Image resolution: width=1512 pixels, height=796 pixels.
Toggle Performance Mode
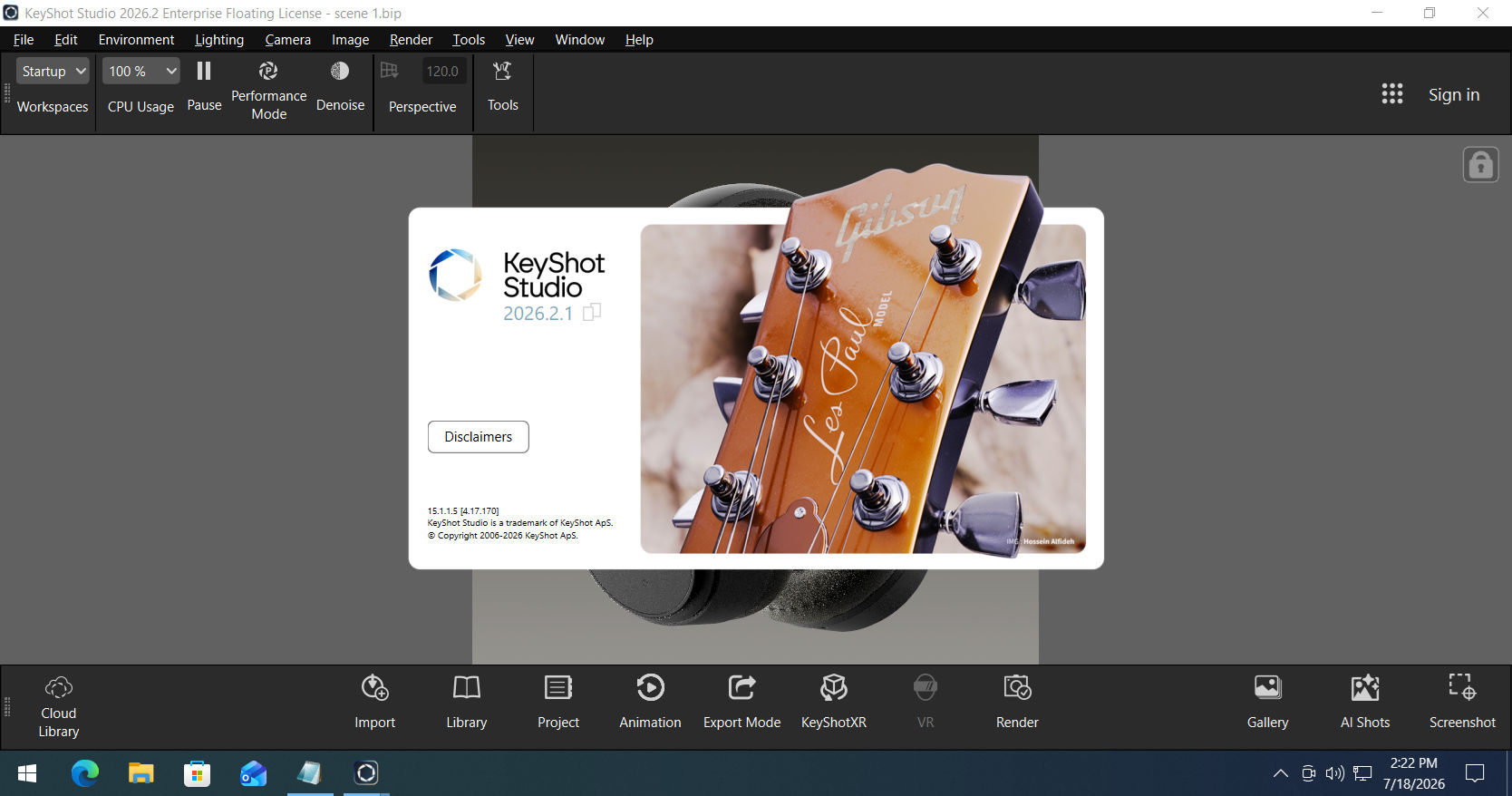(x=268, y=91)
